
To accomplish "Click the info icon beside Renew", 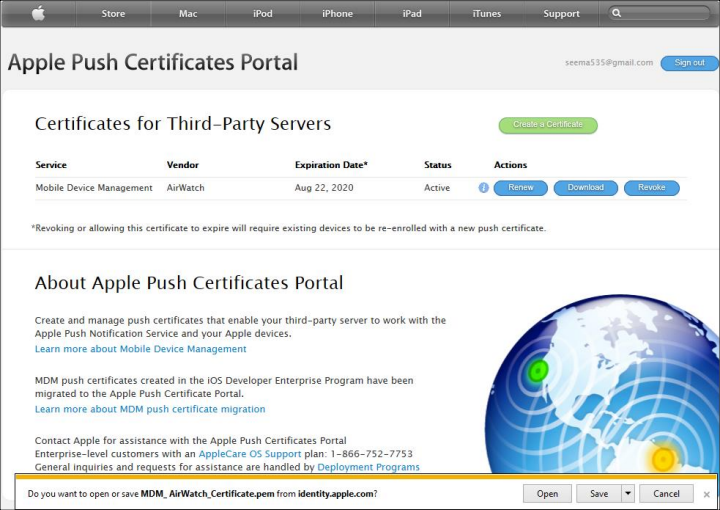I will pos(484,188).
